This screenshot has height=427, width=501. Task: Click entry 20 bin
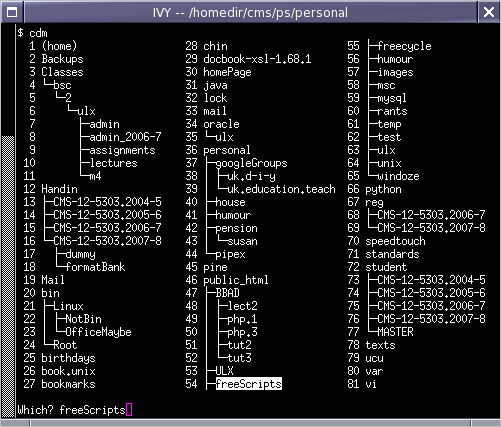tap(50, 293)
